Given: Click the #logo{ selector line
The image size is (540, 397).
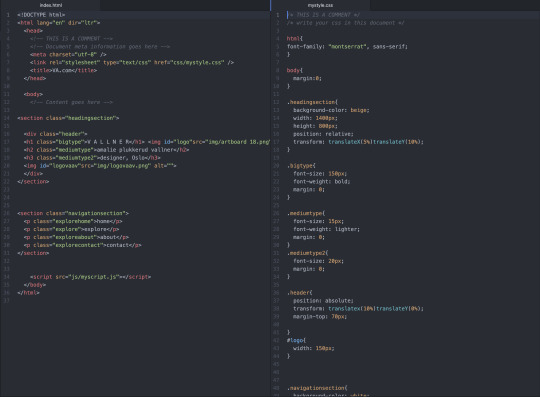Looking at the screenshot, I should (x=296, y=340).
